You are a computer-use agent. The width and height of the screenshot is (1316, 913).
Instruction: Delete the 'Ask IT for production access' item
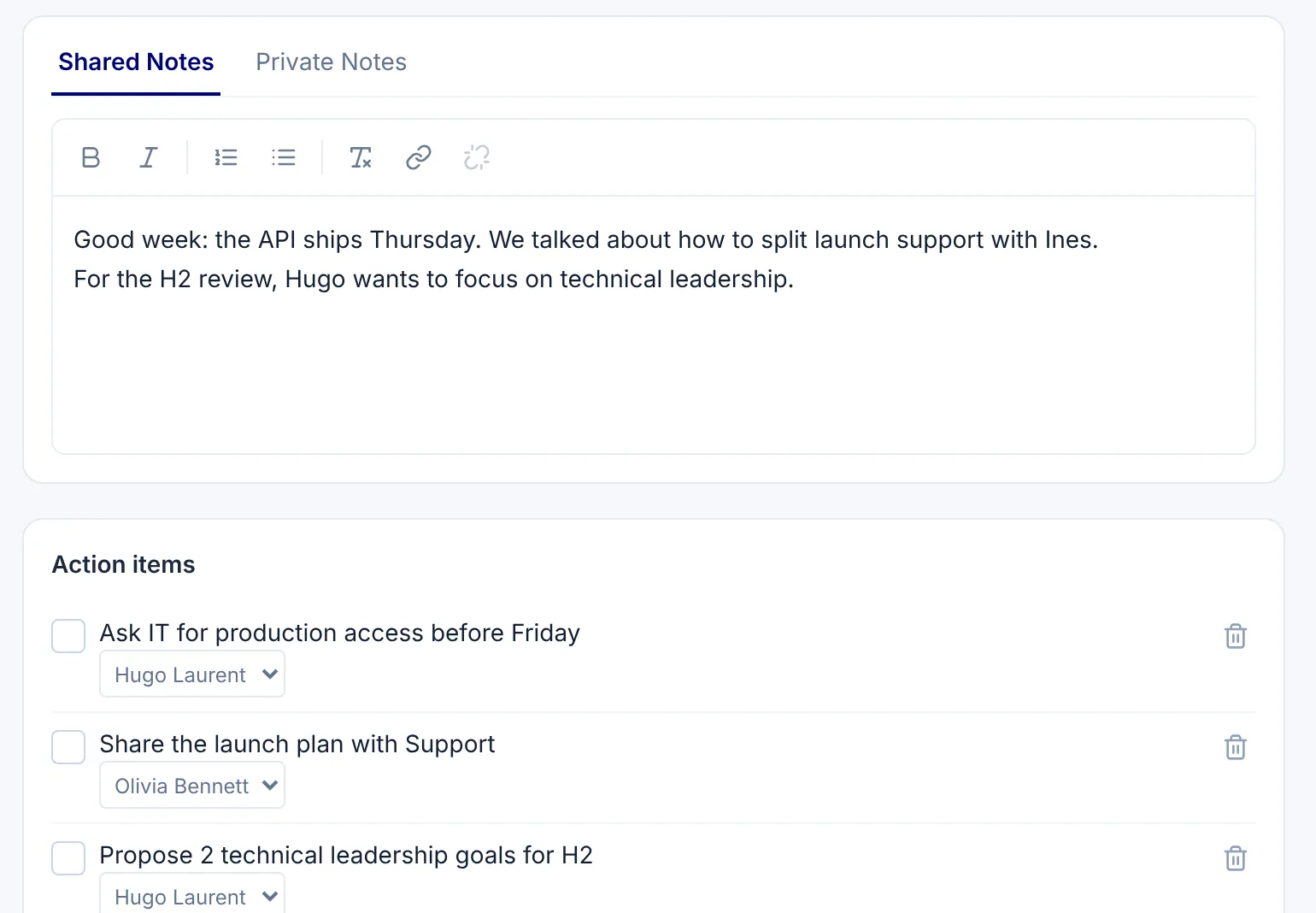coord(1236,636)
